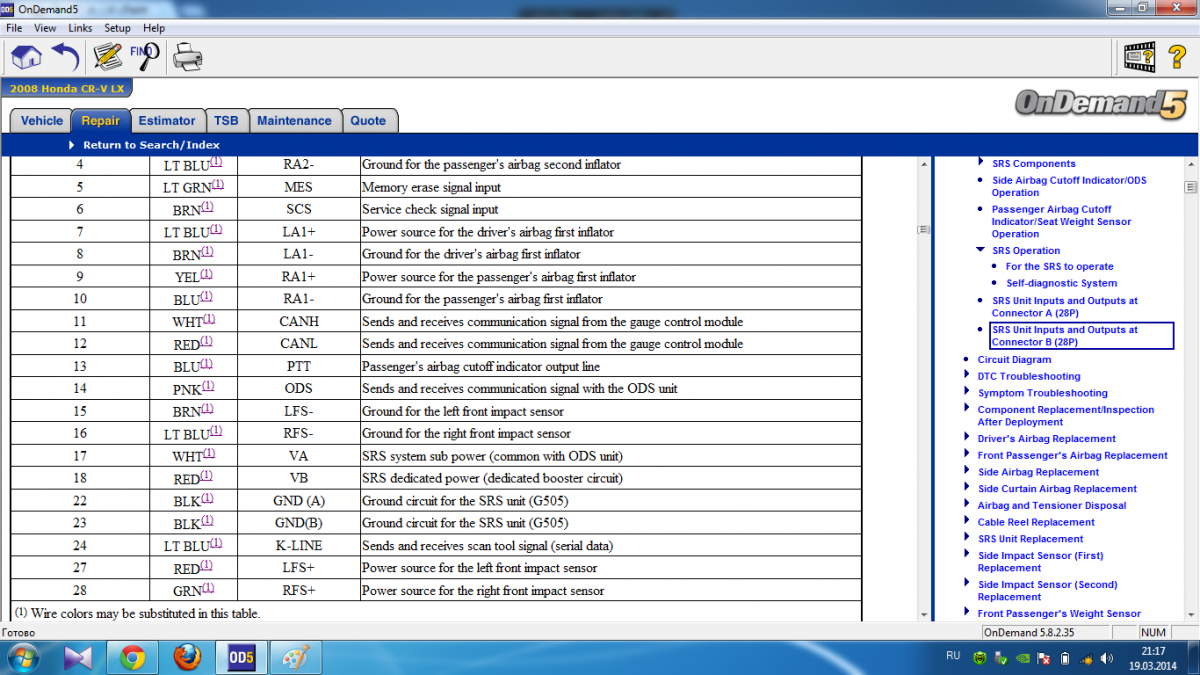Switch to the Vehicle tab

click(x=41, y=121)
